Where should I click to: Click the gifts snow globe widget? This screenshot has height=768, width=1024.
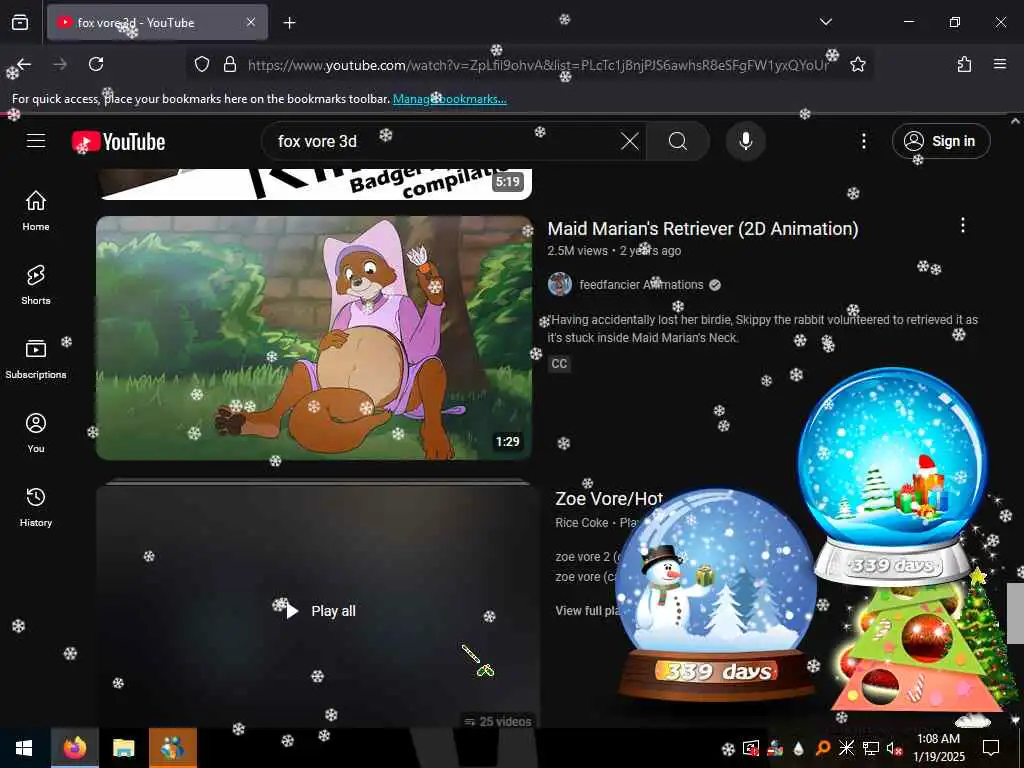[x=892, y=477]
